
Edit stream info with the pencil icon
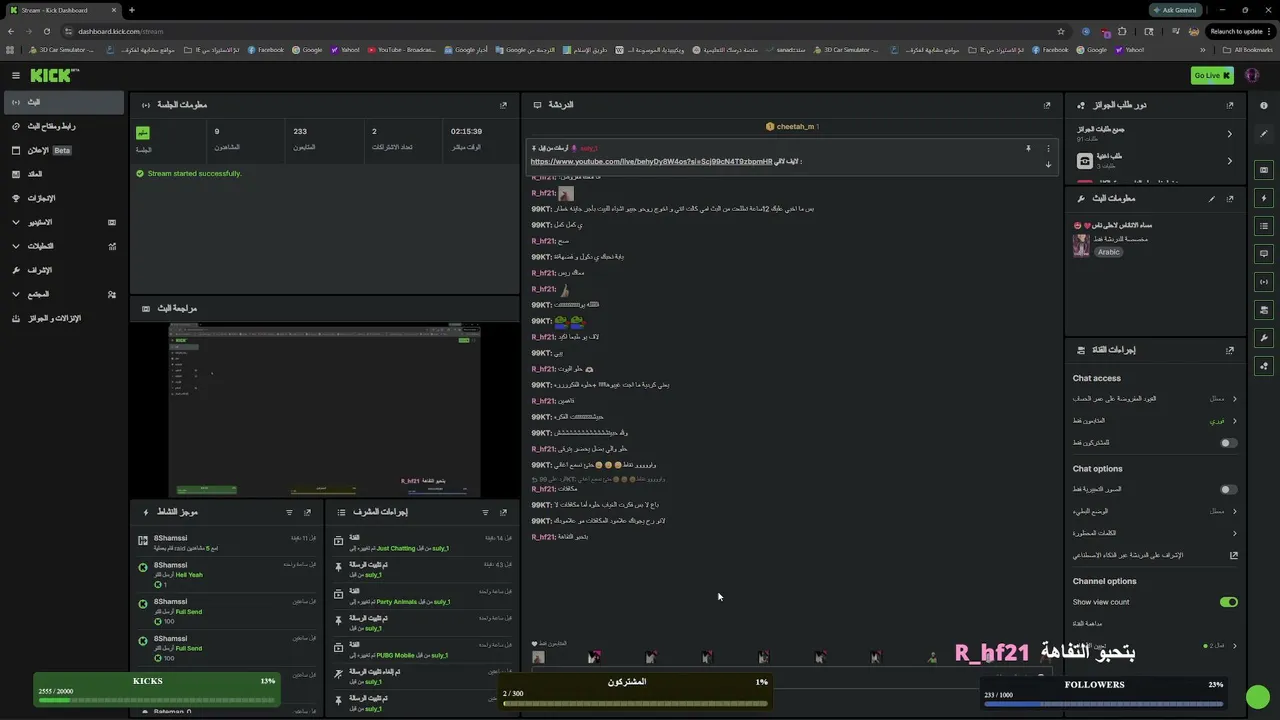1212,198
